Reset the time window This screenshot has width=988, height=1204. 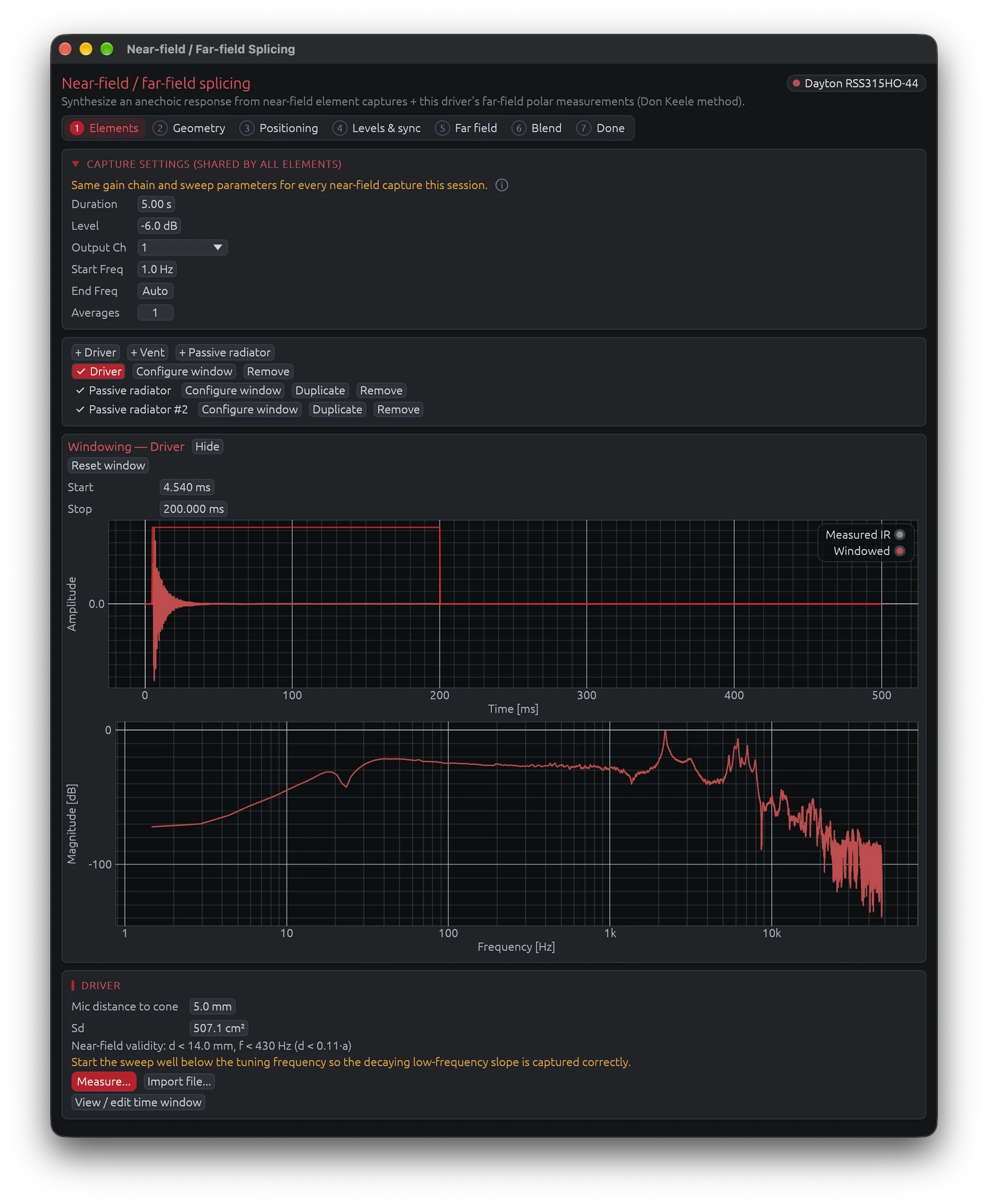click(108, 466)
